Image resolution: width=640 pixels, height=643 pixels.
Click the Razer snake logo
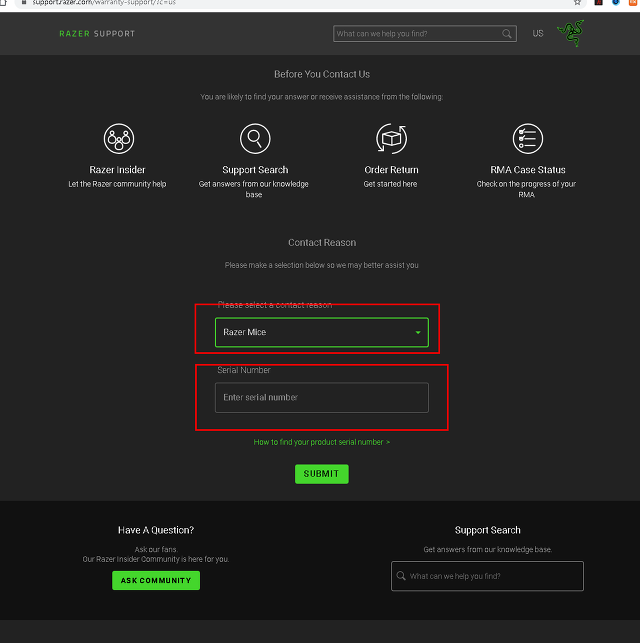[570, 33]
